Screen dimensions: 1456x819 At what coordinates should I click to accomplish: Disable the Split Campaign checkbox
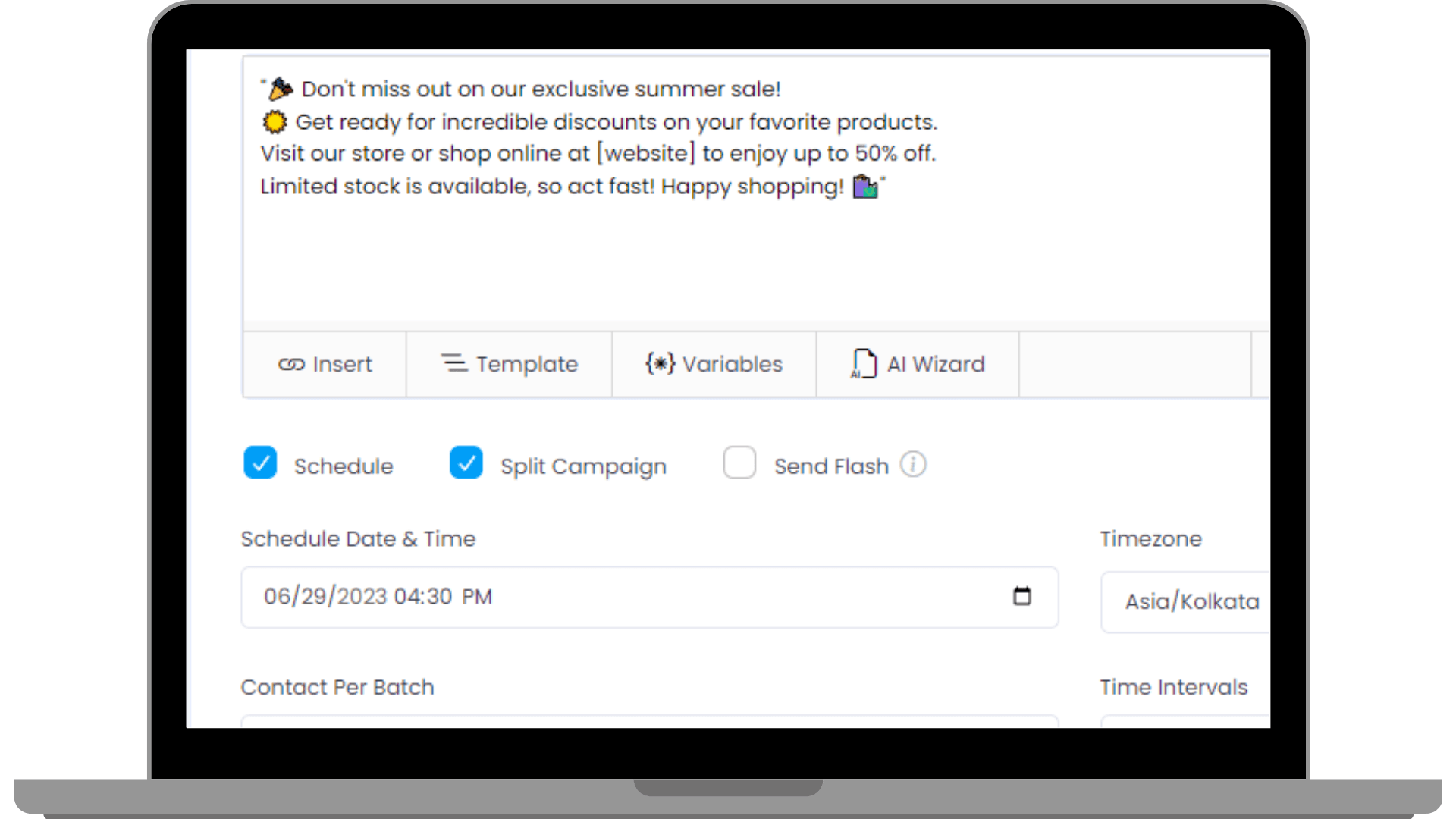pyautogui.click(x=466, y=463)
